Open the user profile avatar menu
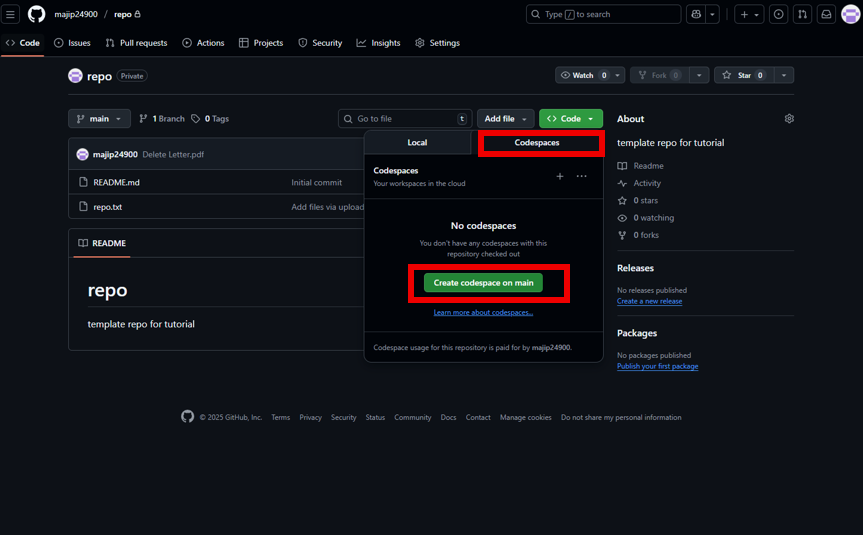The image size is (863, 535). [850, 14]
